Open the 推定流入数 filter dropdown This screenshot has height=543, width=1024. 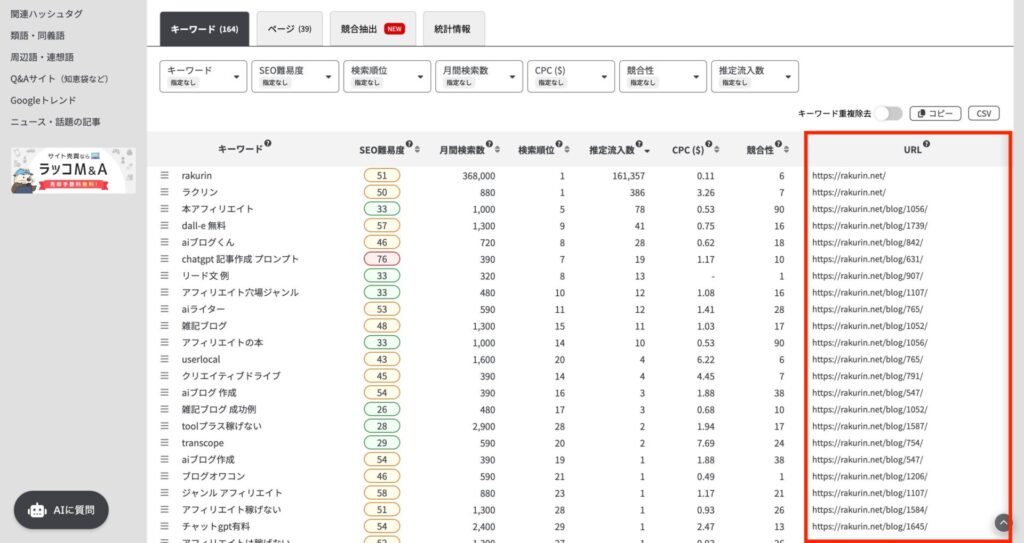pyautogui.click(x=755, y=76)
